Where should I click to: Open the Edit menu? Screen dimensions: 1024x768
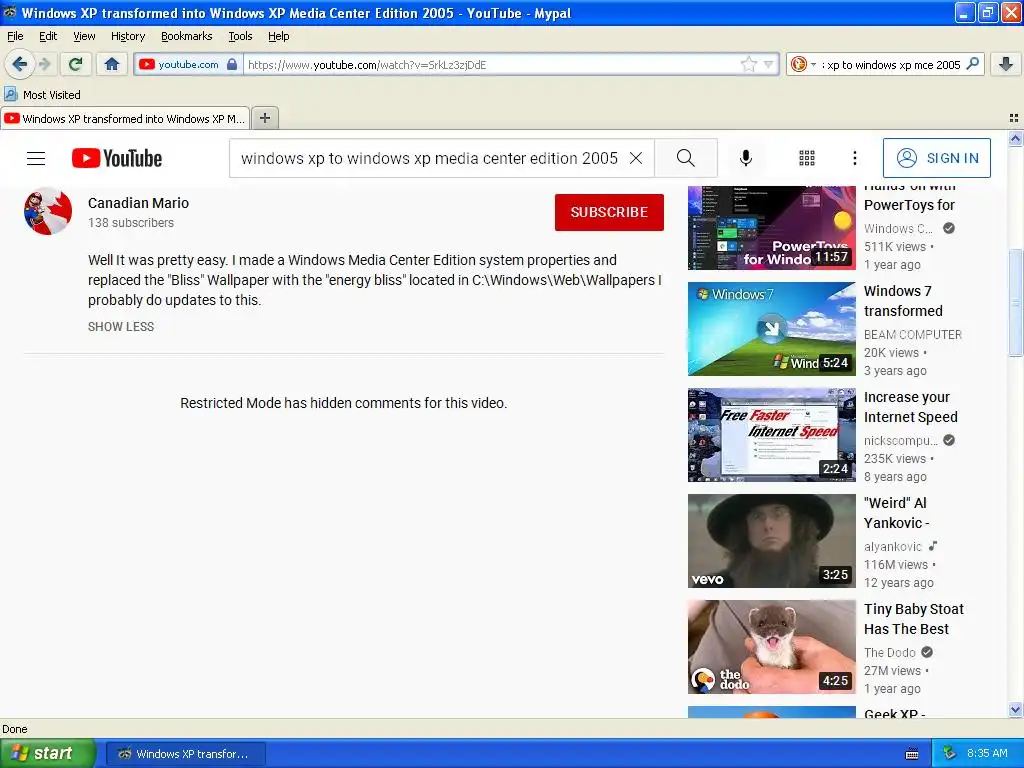click(48, 36)
